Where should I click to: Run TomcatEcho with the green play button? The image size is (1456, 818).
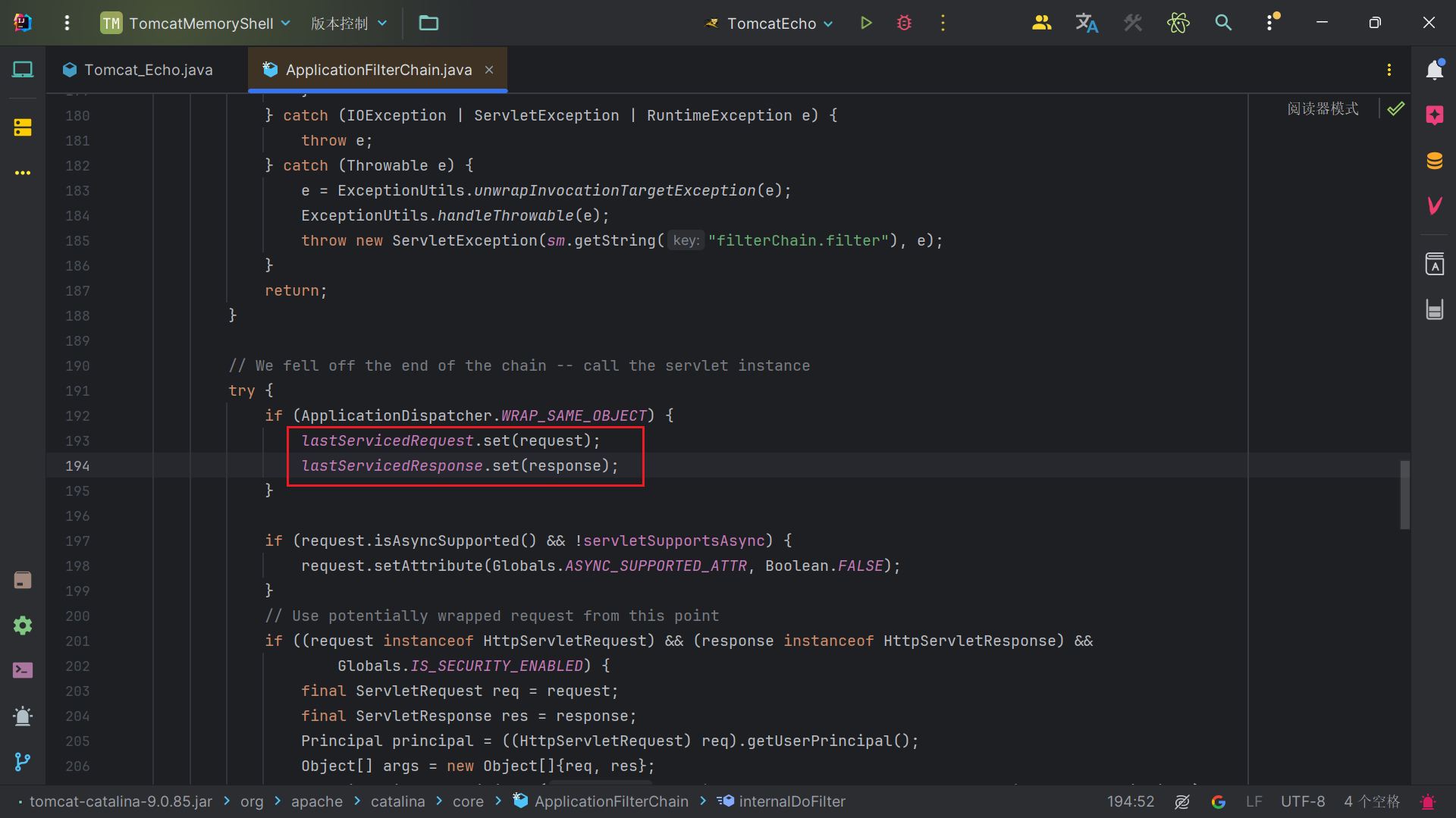[866, 23]
